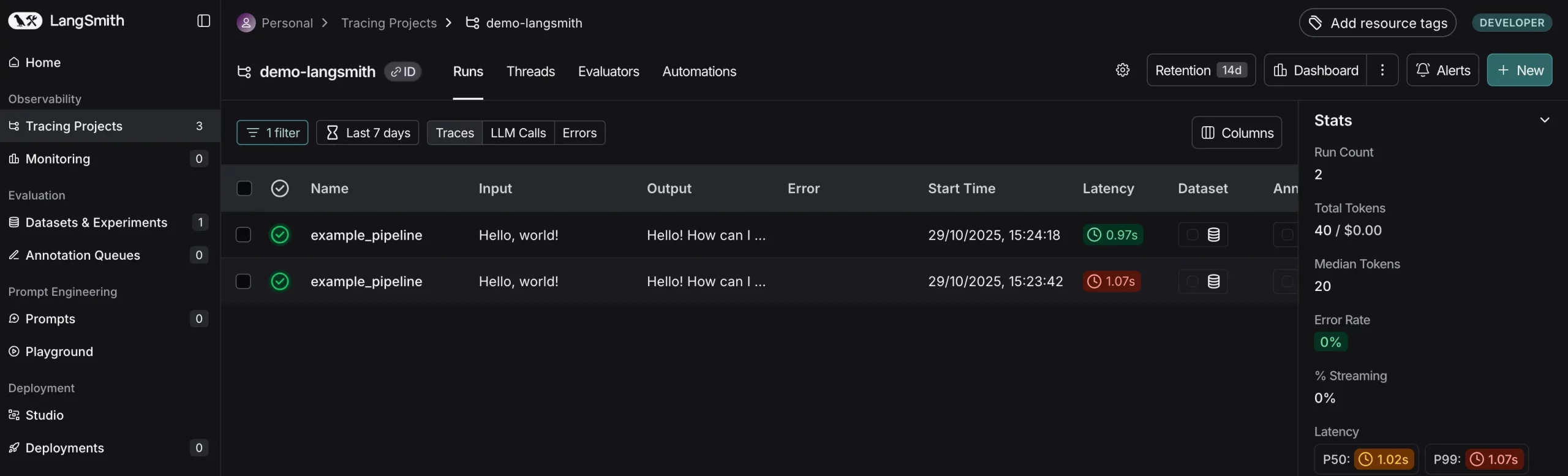Open Deployments in sidebar
The image size is (1568, 476).
(x=110, y=448)
